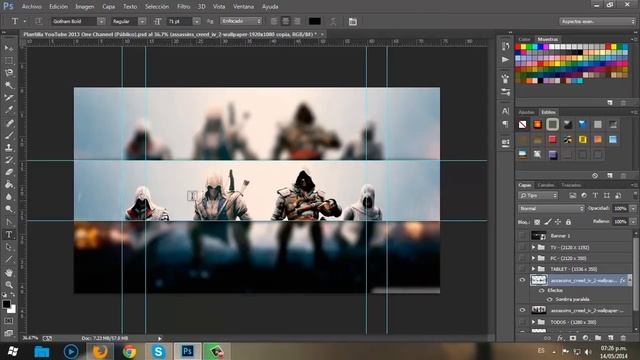
Task: Show the TV - (2120 x 1192) group
Action: click(x=522, y=247)
